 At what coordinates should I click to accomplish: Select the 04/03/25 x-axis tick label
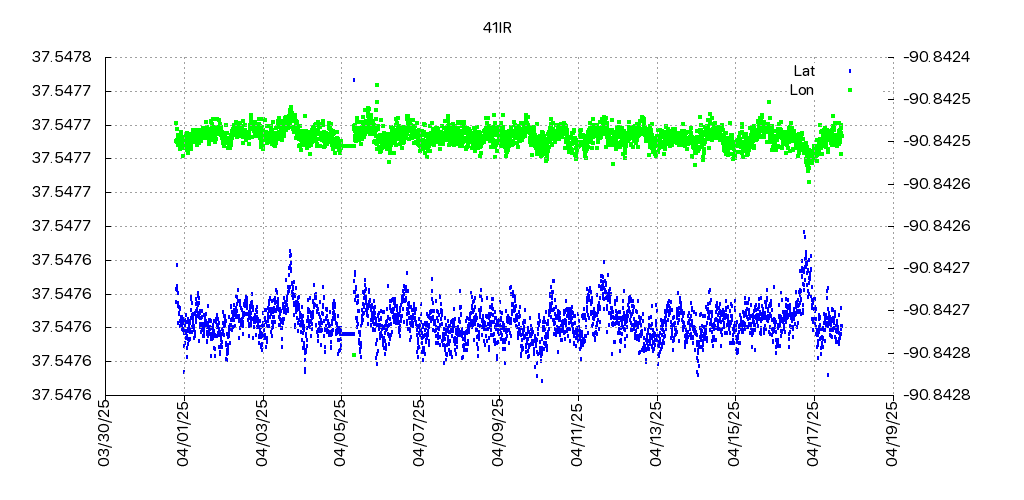coord(261,431)
